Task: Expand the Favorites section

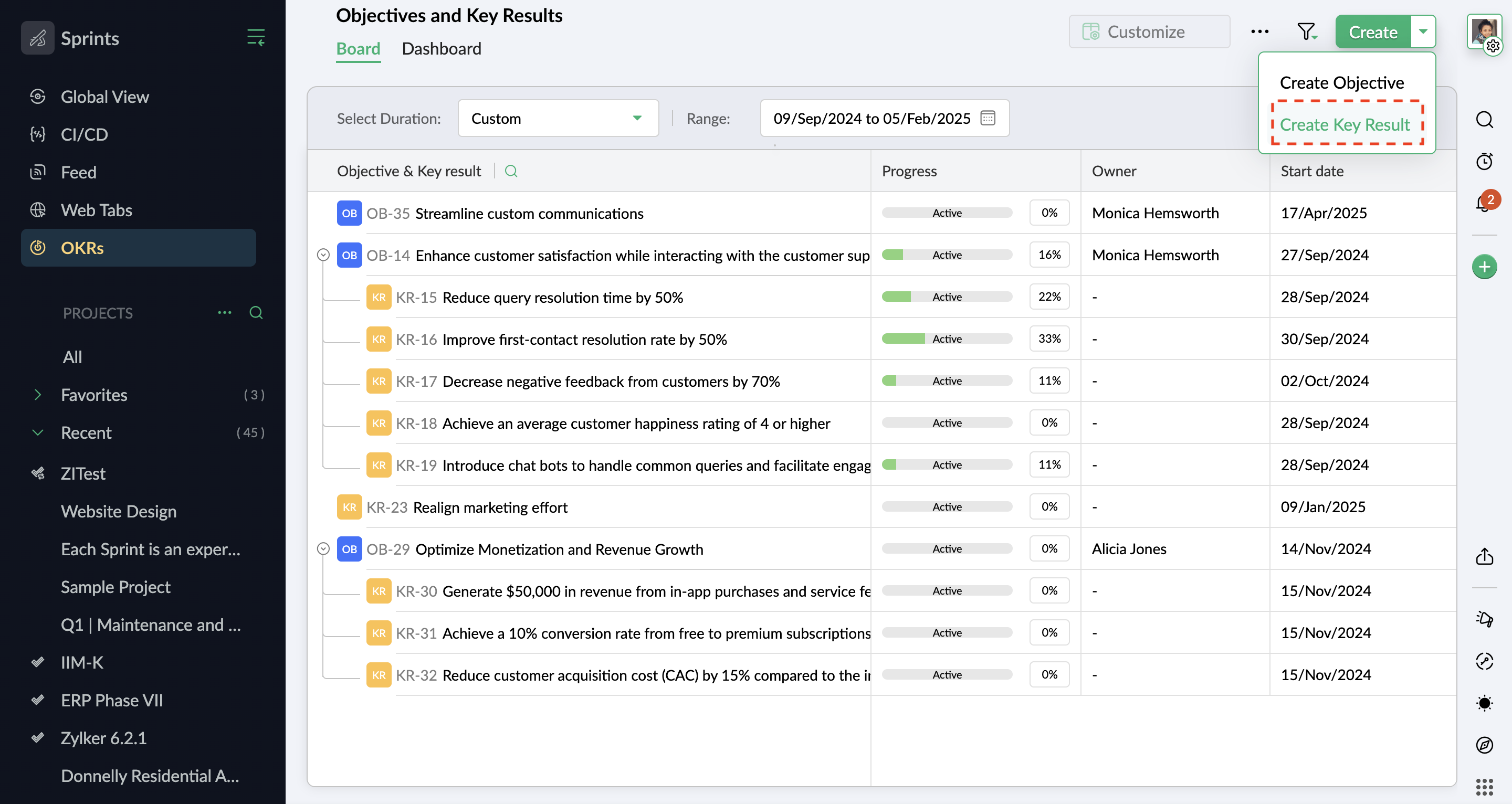Action: pos(38,395)
